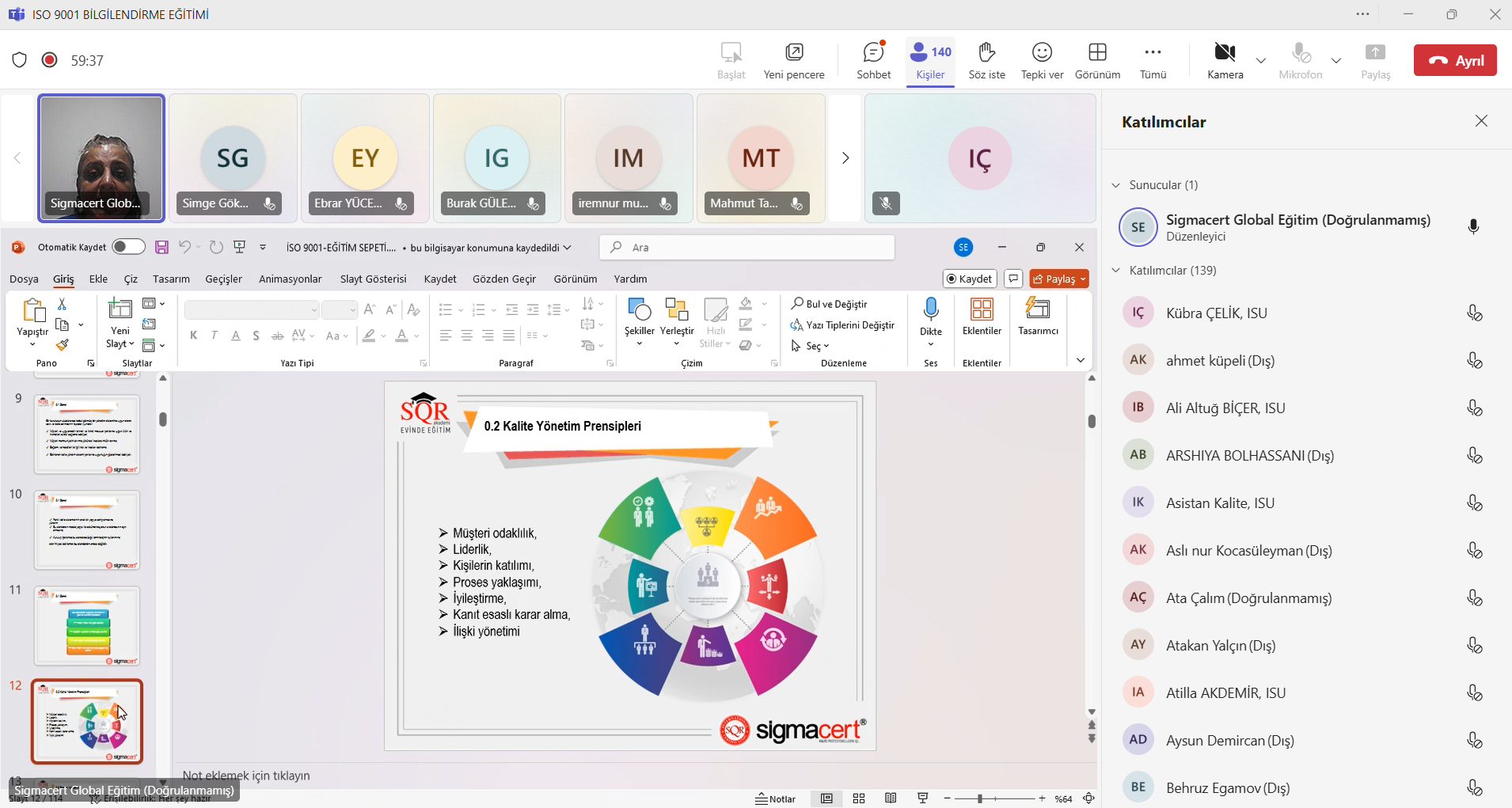
Task: Toggle the Kişiler participants panel
Action: click(x=931, y=60)
